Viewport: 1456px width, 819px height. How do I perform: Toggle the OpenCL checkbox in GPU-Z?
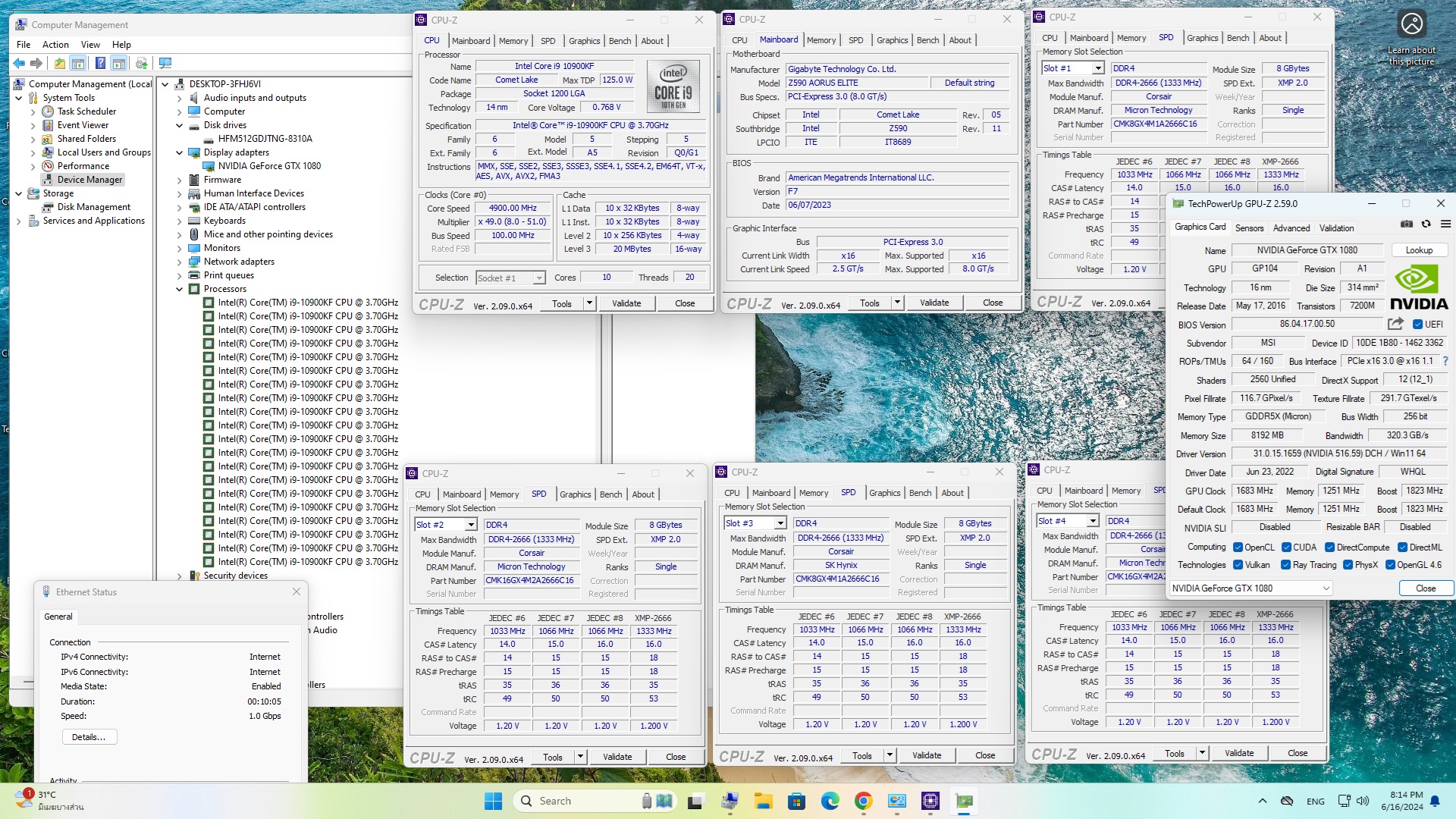coord(1238,548)
